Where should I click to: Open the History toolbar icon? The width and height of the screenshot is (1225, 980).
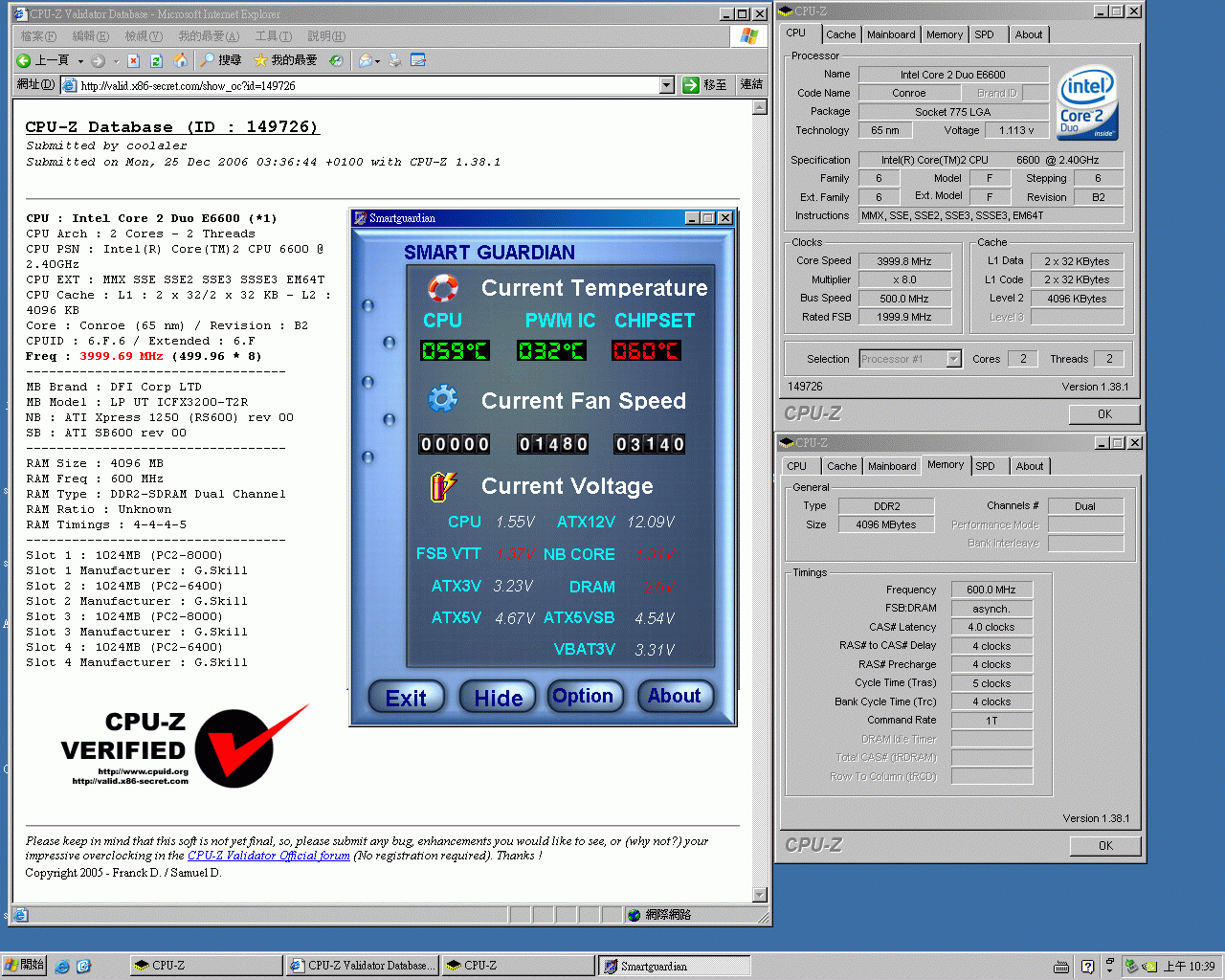336,60
